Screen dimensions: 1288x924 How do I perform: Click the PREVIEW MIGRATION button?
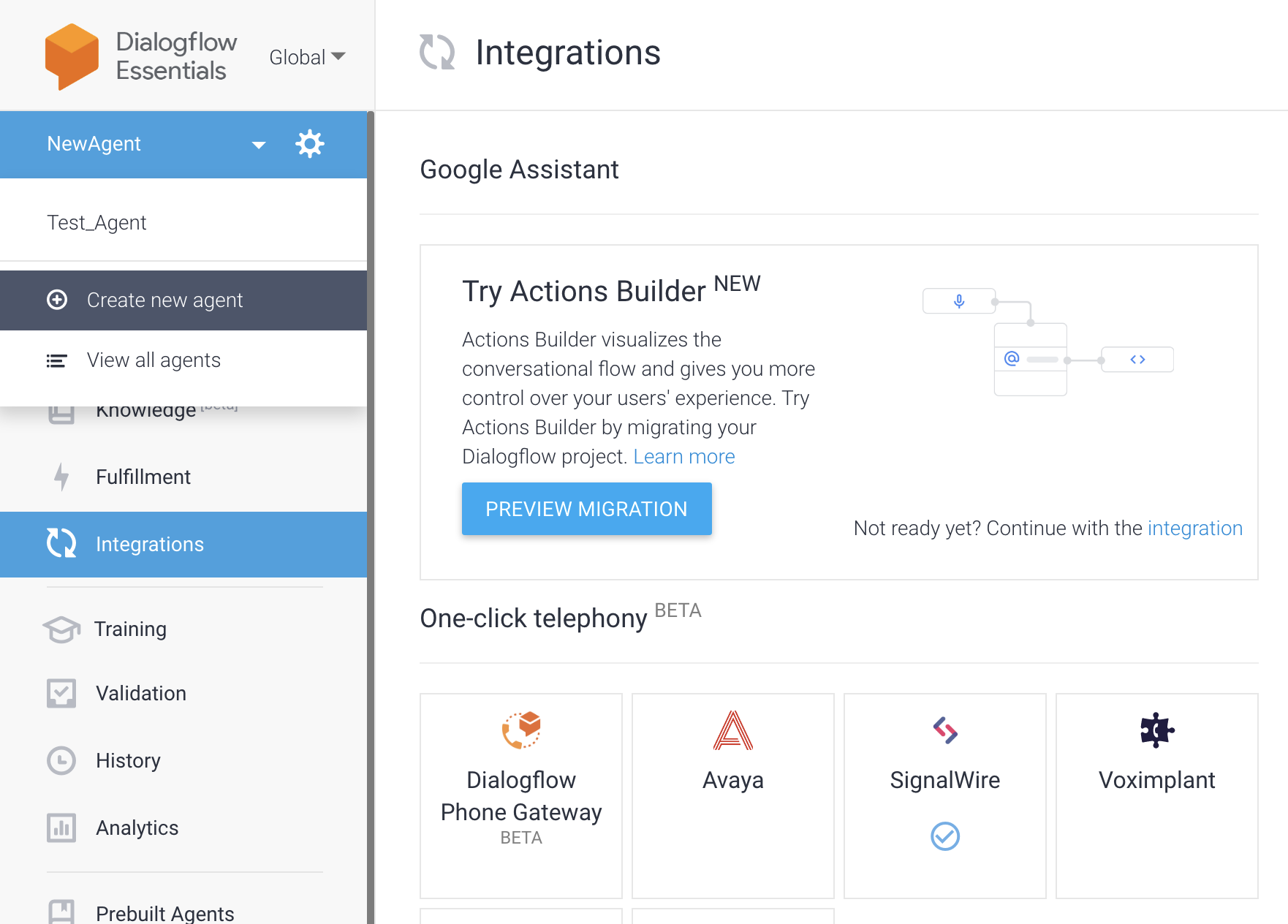[586, 509]
